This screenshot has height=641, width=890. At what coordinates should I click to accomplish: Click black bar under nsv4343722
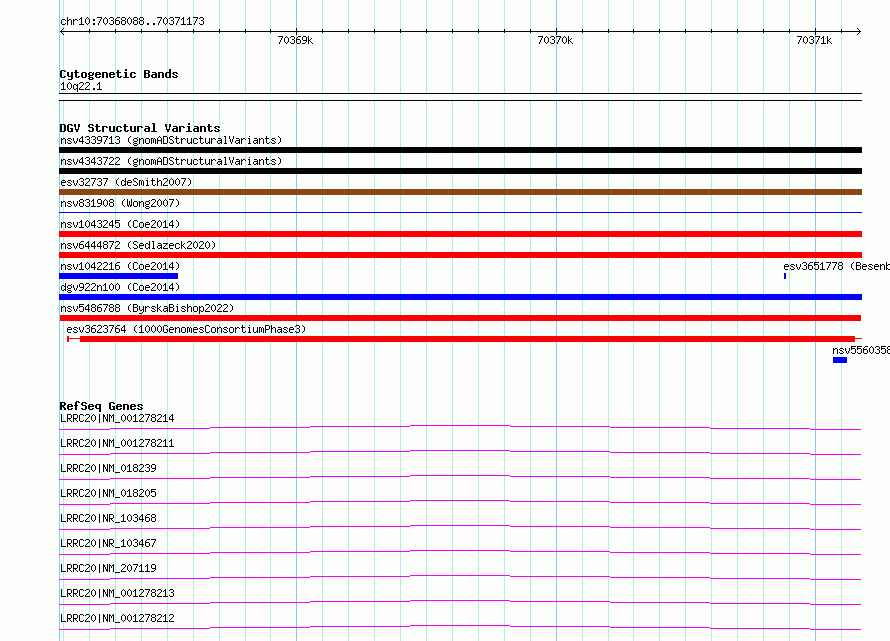[460, 171]
